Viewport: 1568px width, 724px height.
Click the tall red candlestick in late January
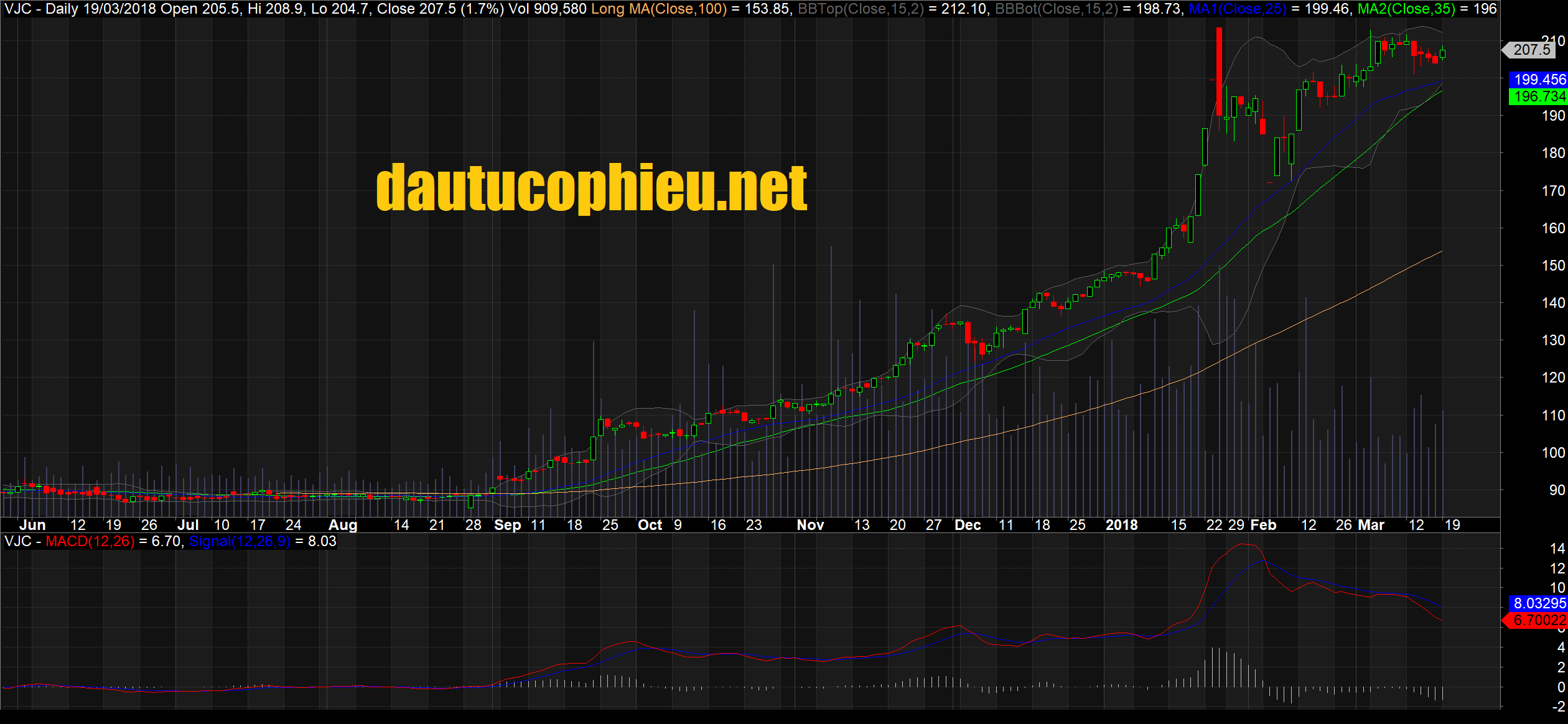pyautogui.click(x=1219, y=72)
